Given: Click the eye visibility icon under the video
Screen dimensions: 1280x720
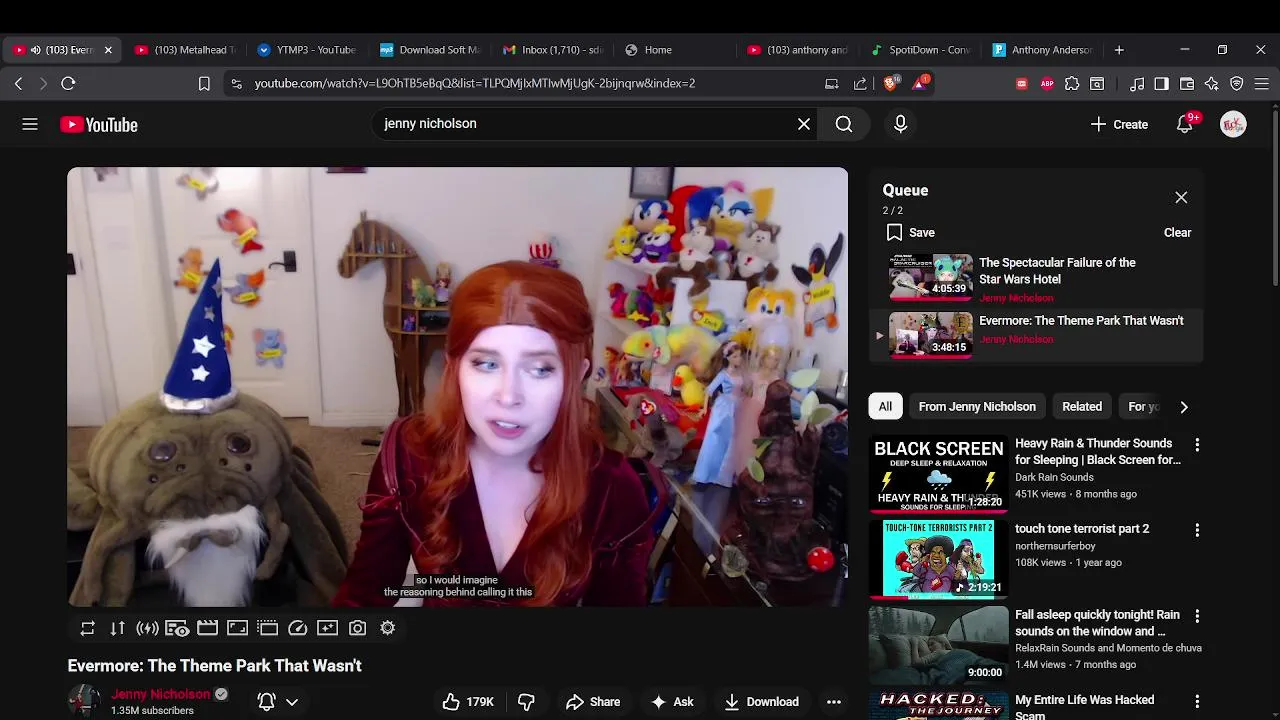Looking at the screenshot, I should pyautogui.click(x=177, y=628).
